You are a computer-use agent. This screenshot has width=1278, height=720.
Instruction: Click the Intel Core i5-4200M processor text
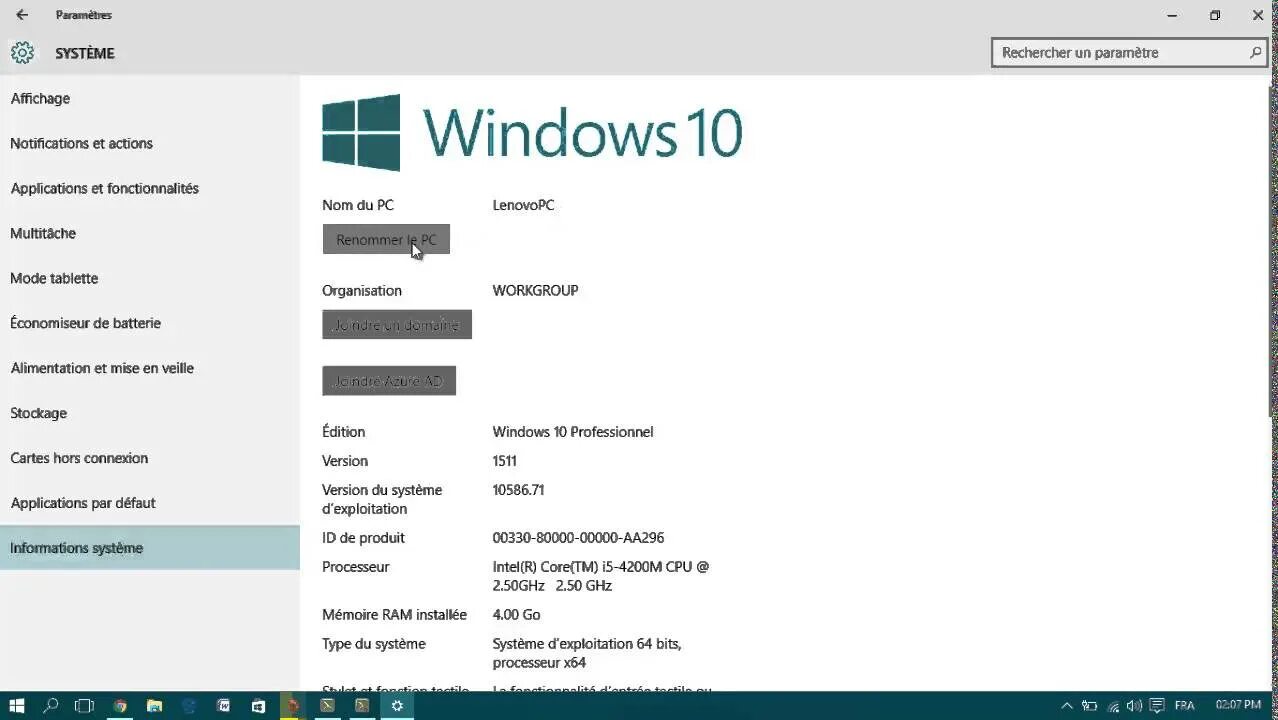pyautogui.click(x=601, y=576)
